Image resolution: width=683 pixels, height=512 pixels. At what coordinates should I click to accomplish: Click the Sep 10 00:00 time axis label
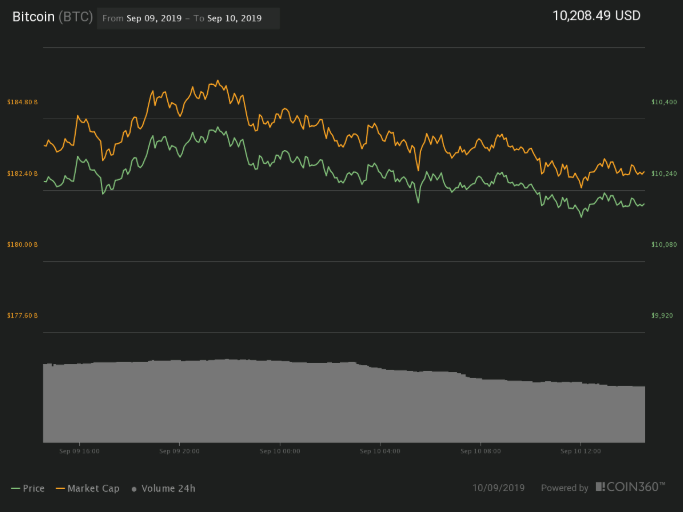pos(280,451)
